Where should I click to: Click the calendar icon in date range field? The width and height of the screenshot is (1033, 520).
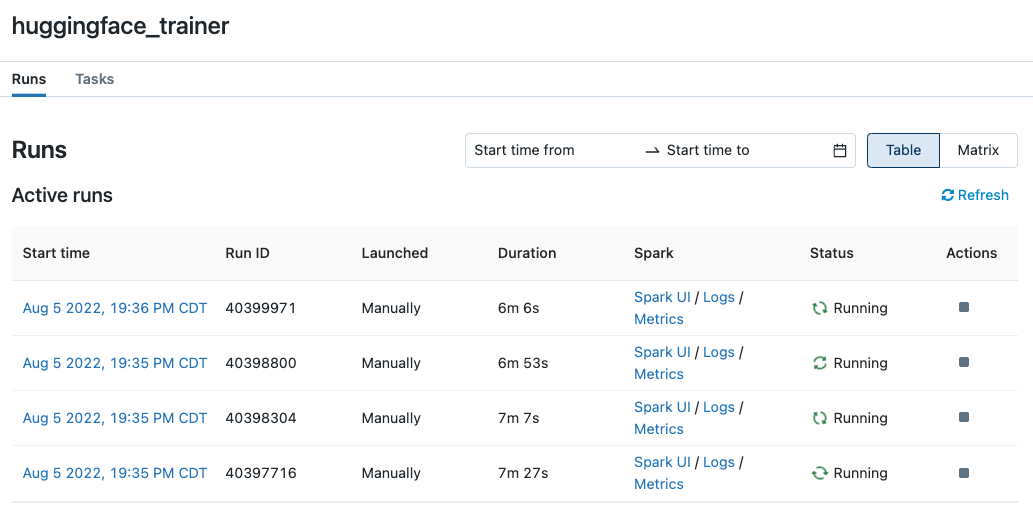839,150
